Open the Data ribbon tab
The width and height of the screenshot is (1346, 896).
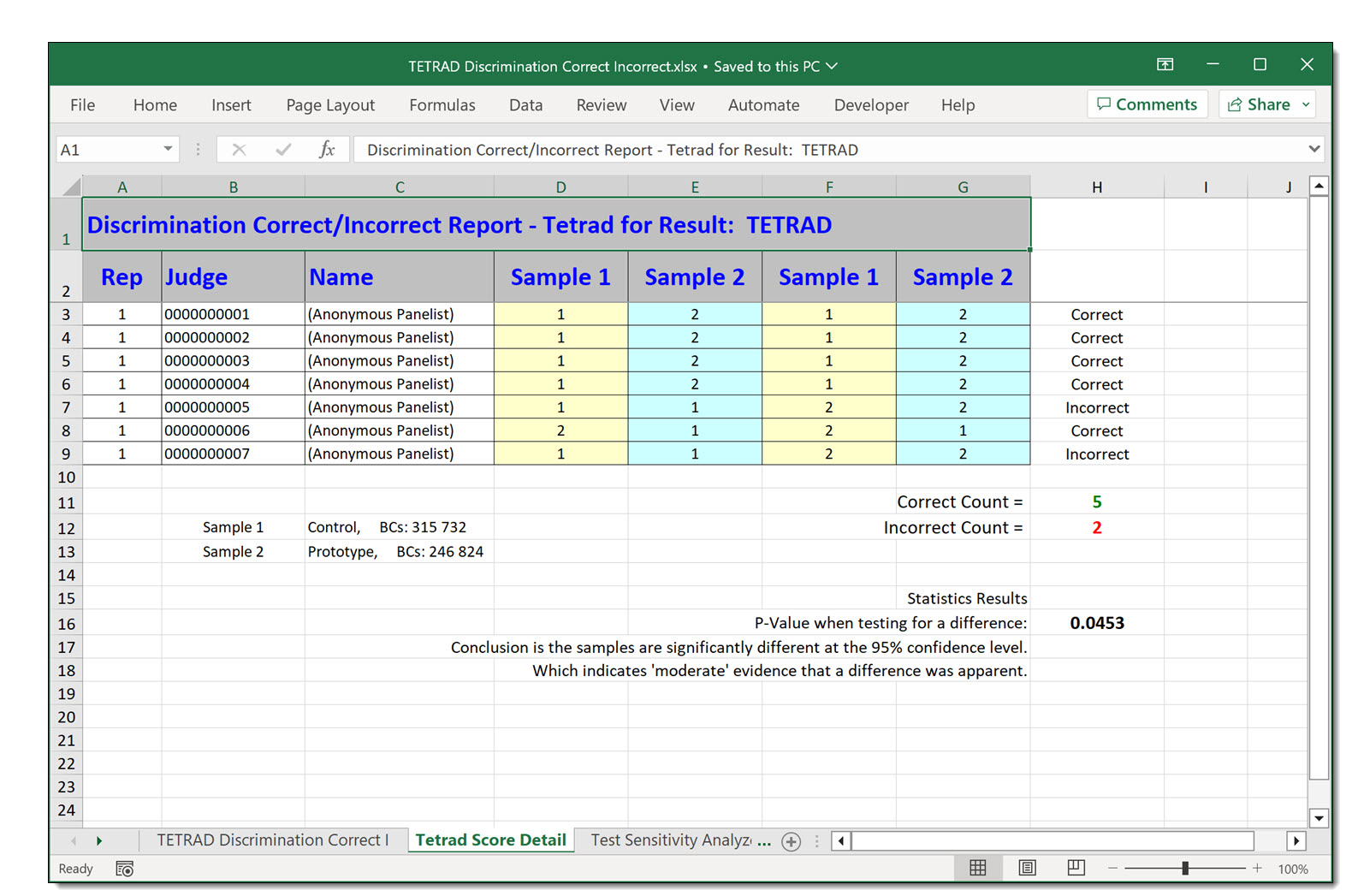(x=525, y=105)
